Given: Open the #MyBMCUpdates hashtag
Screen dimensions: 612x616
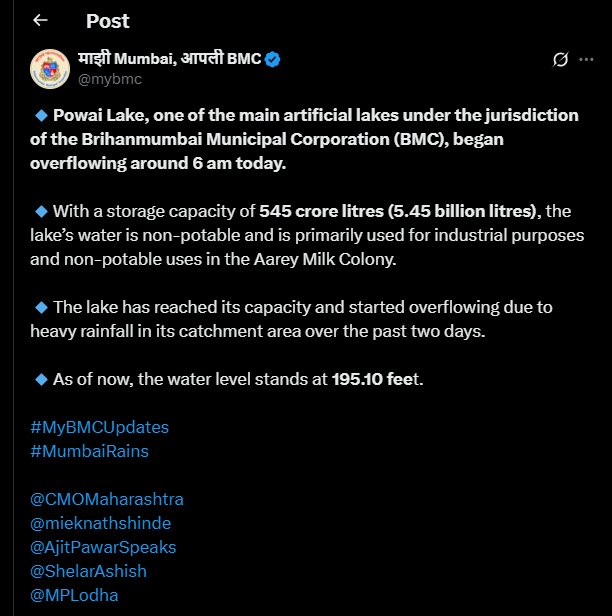Looking at the screenshot, I should (99, 427).
